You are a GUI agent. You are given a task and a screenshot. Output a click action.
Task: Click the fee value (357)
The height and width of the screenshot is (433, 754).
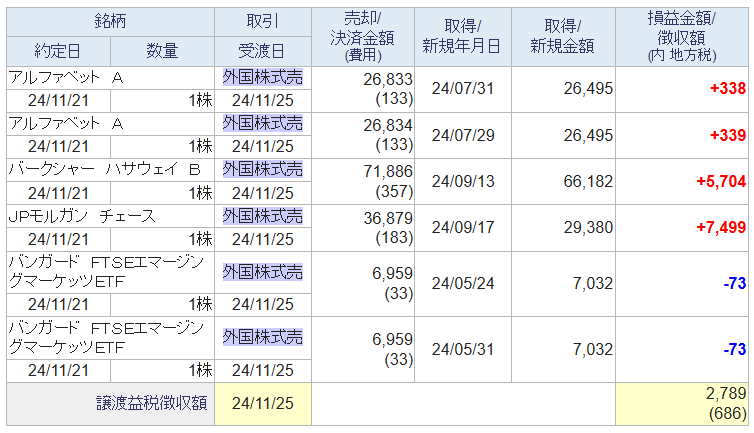pos(394,191)
